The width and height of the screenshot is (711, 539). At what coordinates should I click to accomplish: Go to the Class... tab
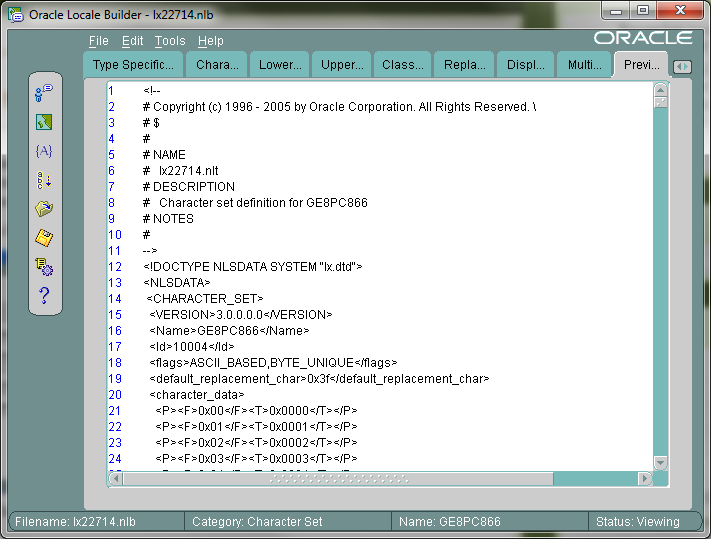coord(402,65)
